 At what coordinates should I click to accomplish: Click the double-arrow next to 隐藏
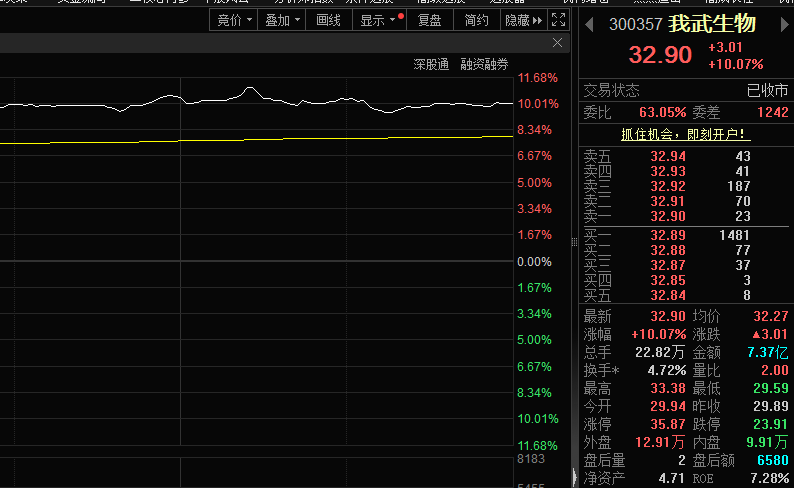[x=538, y=20]
